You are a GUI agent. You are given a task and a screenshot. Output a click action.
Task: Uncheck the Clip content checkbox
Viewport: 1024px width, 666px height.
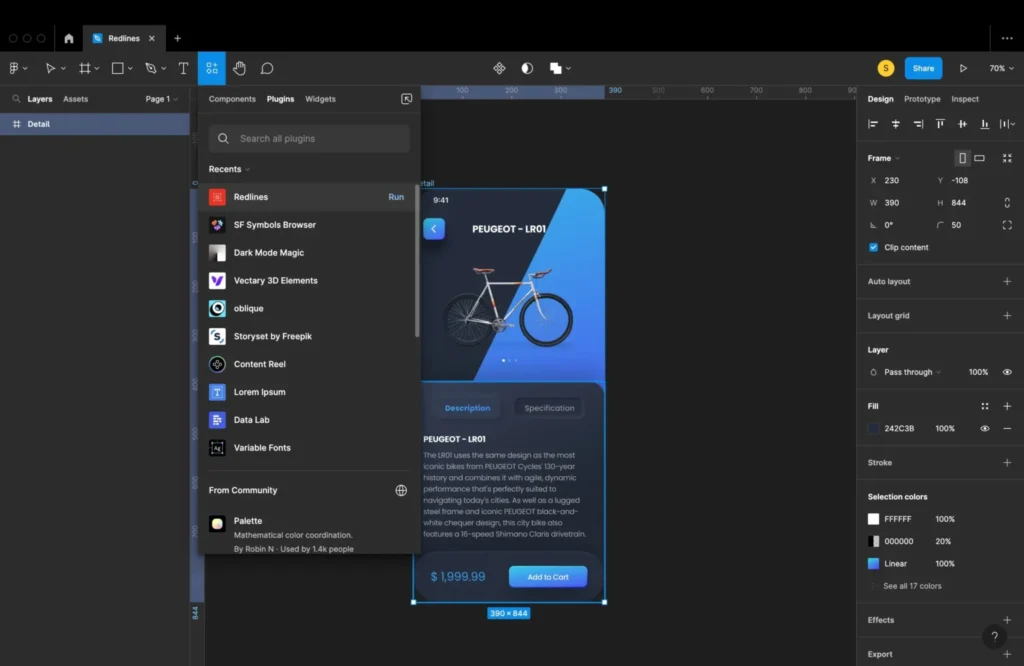(873, 247)
